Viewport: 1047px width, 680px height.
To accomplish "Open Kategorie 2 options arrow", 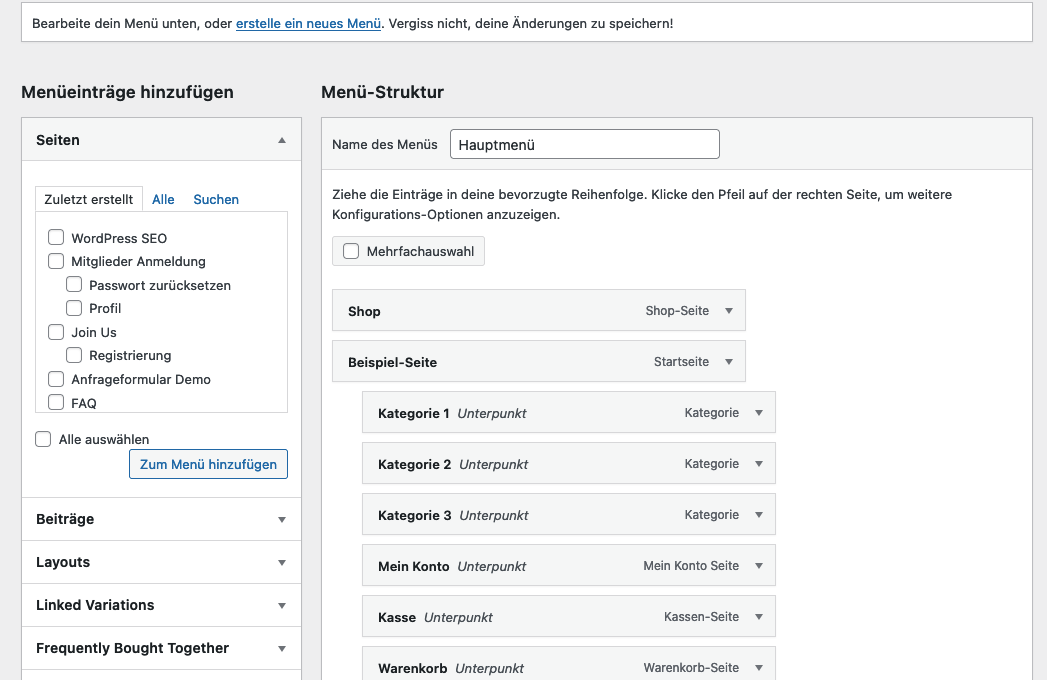I will click(759, 463).
